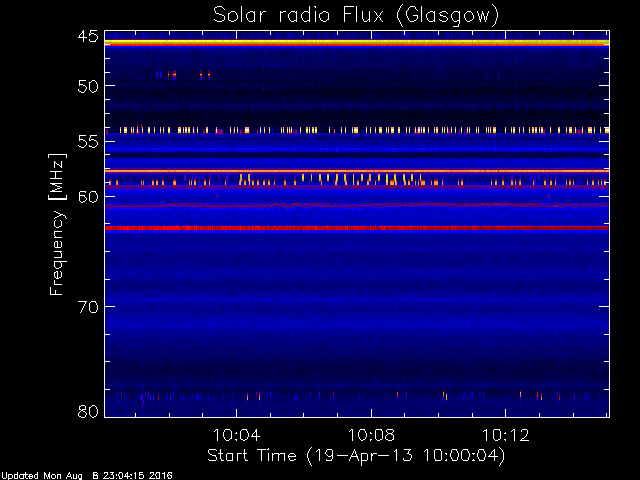Click the 55 frequency tick label

[88, 142]
